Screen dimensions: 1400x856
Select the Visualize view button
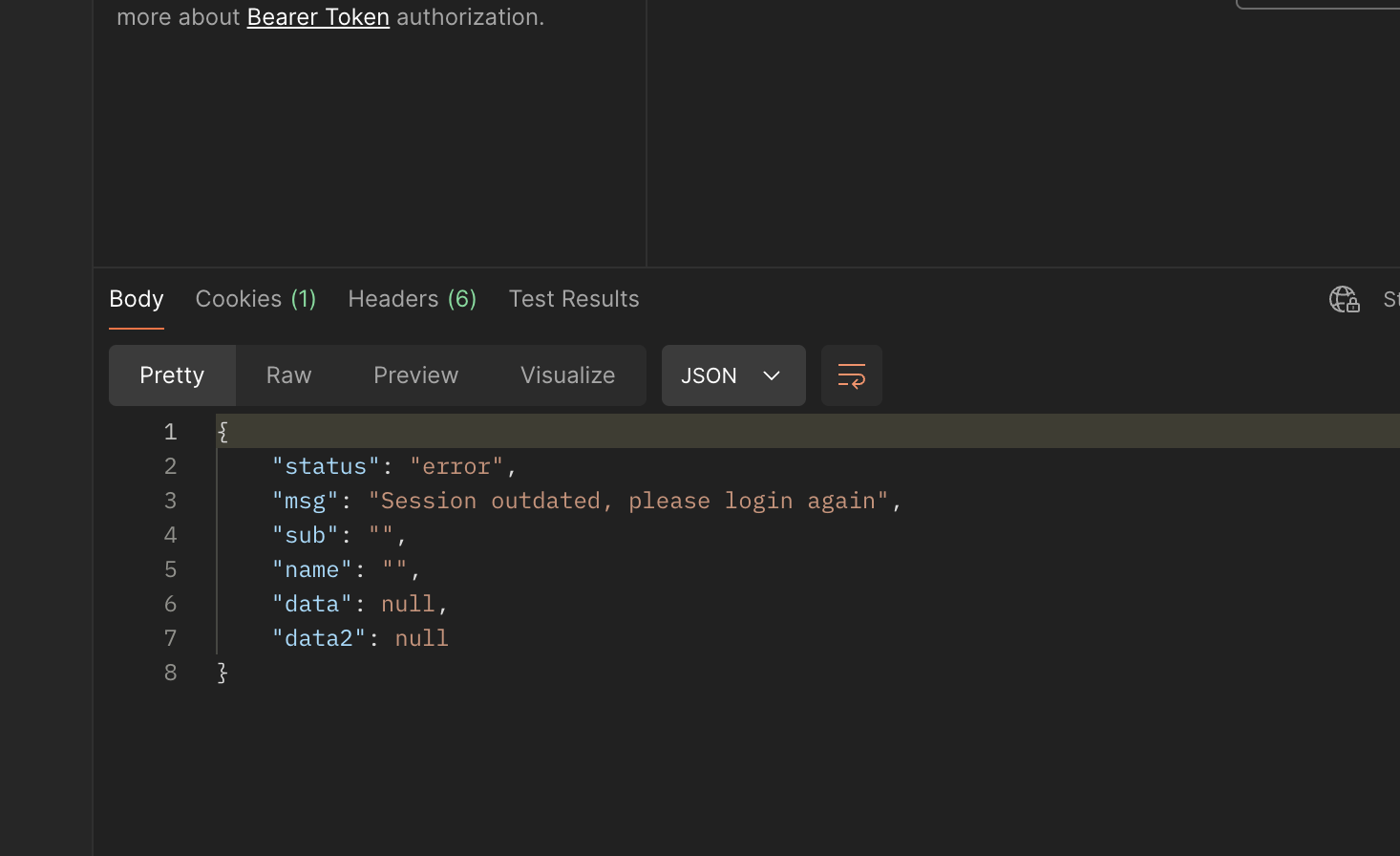(567, 375)
